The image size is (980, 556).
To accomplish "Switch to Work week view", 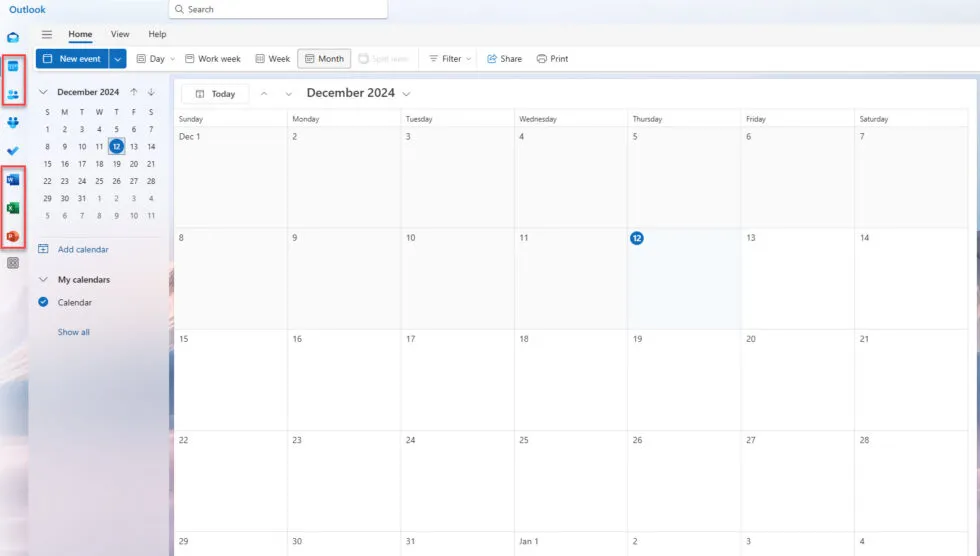I will pyautogui.click(x=212, y=59).
